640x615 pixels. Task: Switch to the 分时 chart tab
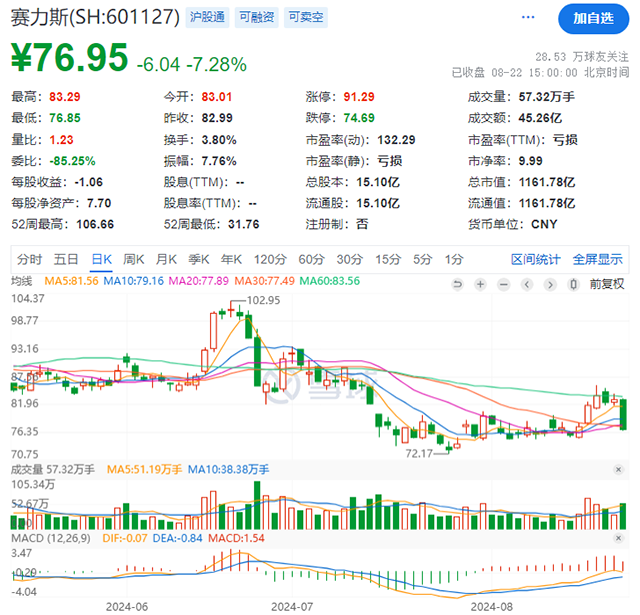(x=29, y=259)
